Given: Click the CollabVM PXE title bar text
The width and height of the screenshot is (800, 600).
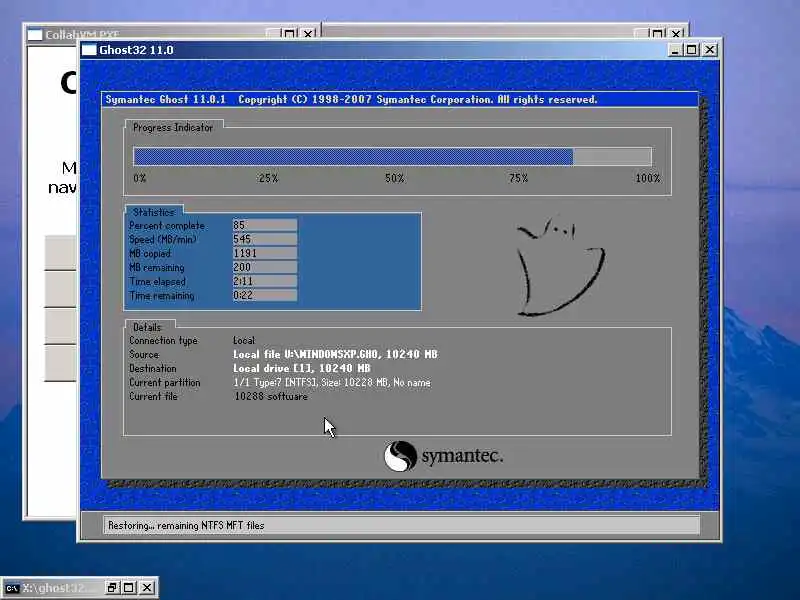Looking at the screenshot, I should click(82, 35).
